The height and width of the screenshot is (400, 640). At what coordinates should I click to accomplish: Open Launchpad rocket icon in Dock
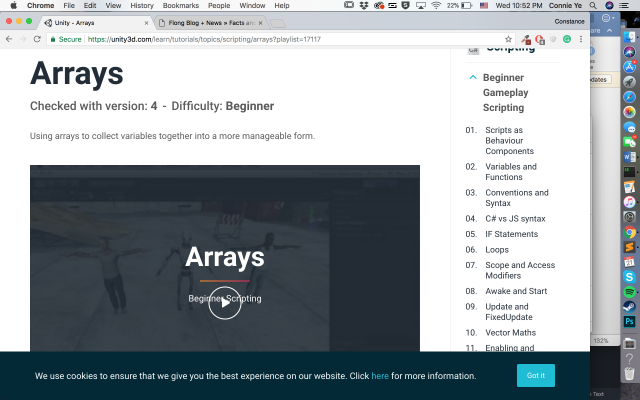[629, 82]
